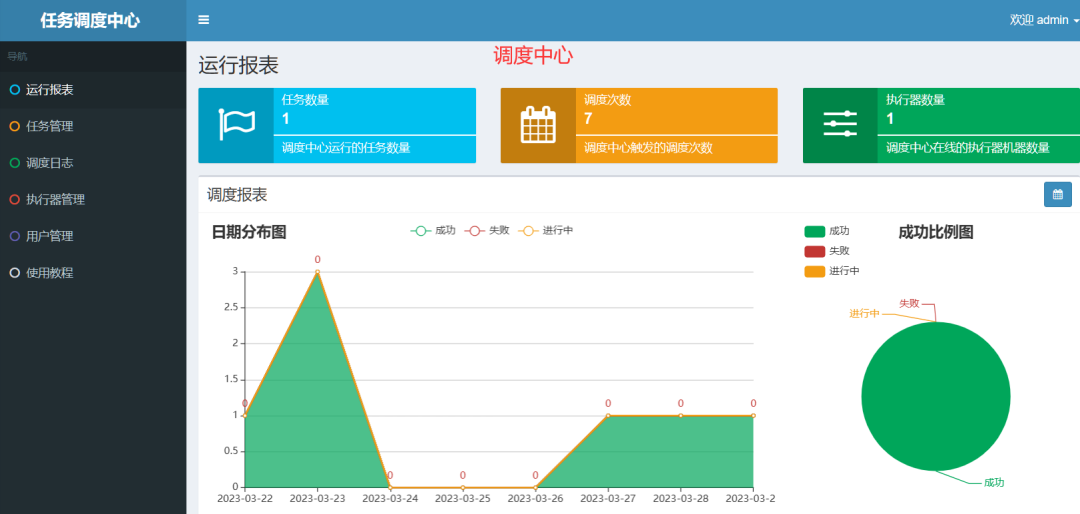Click the 任务数量 card label

(305, 100)
